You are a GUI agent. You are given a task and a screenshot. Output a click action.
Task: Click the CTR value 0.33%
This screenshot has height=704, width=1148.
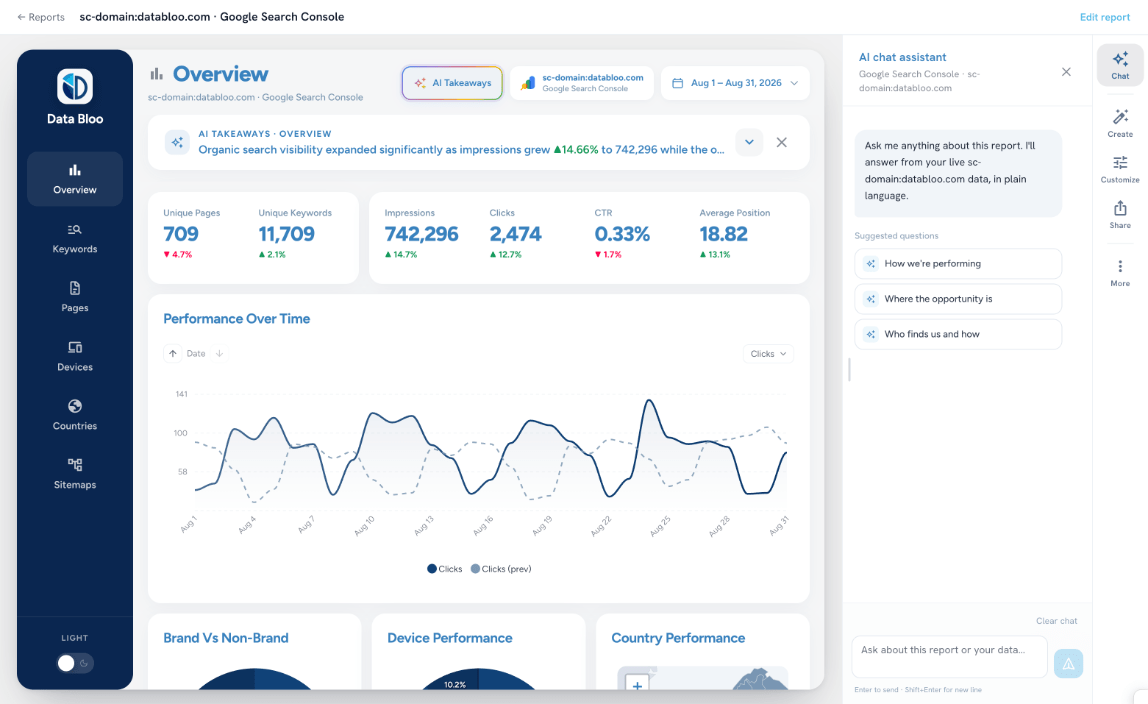[622, 234]
